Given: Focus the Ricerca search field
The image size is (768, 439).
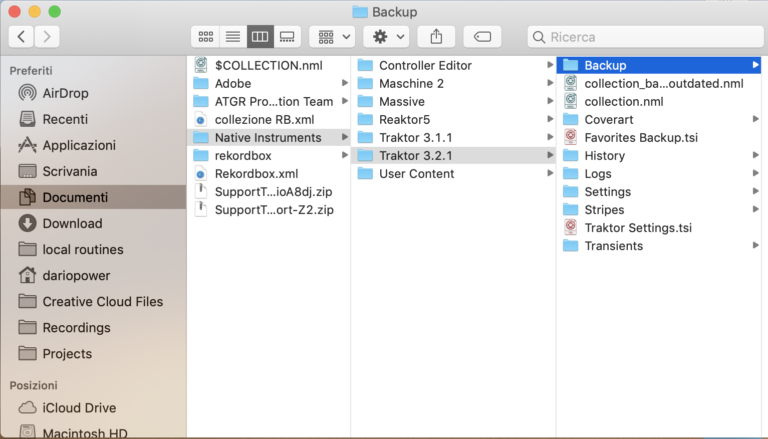Looking at the screenshot, I should coord(646,37).
